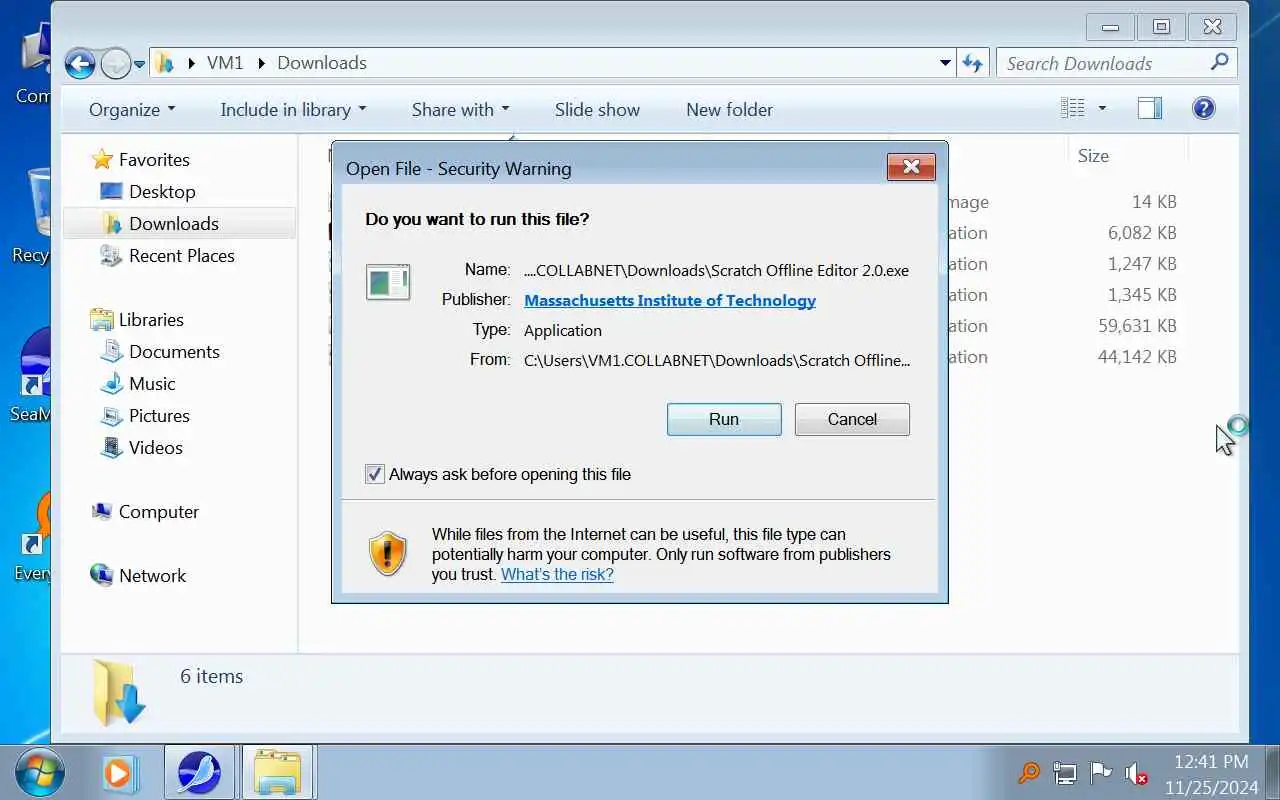Toggle the preview pane icon
Screen dimensions: 1280x800
click(1150, 108)
